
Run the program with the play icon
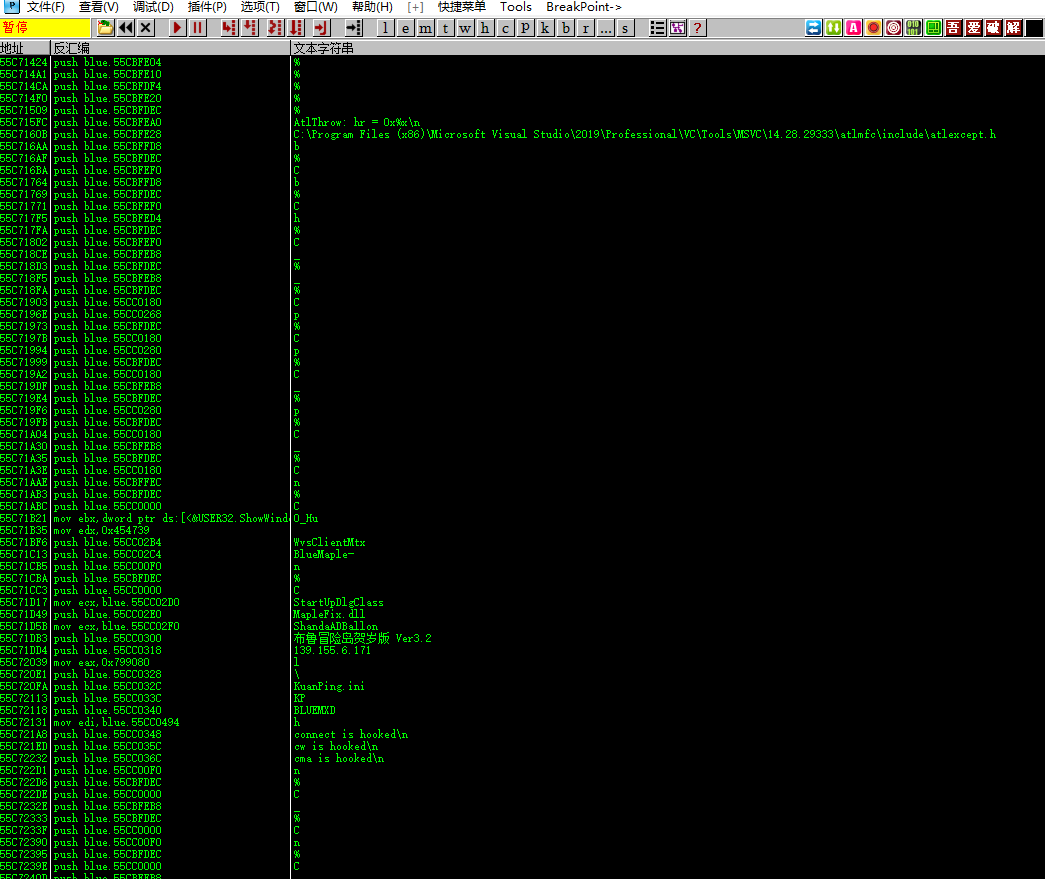tap(177, 28)
